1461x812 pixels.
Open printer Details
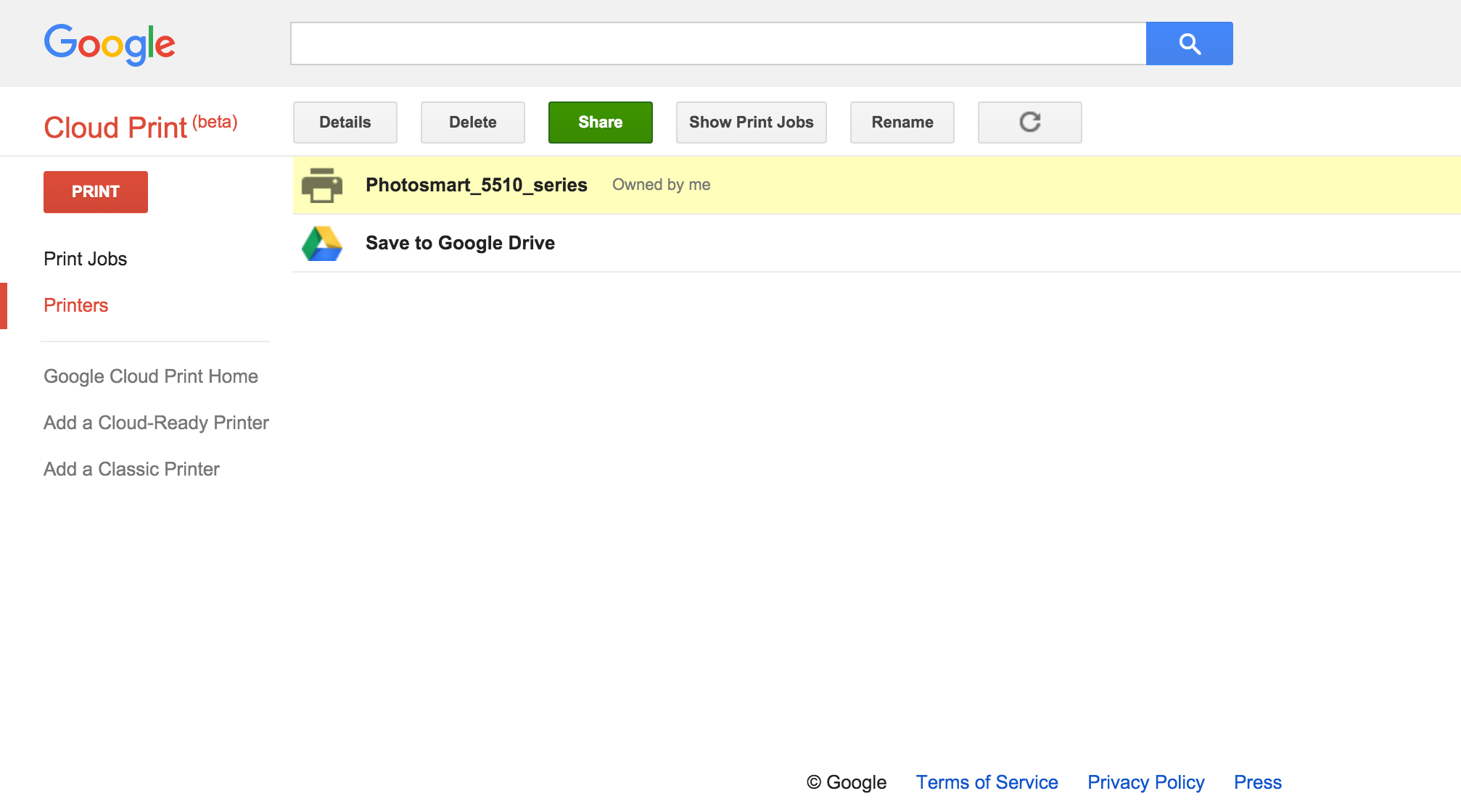coord(345,123)
